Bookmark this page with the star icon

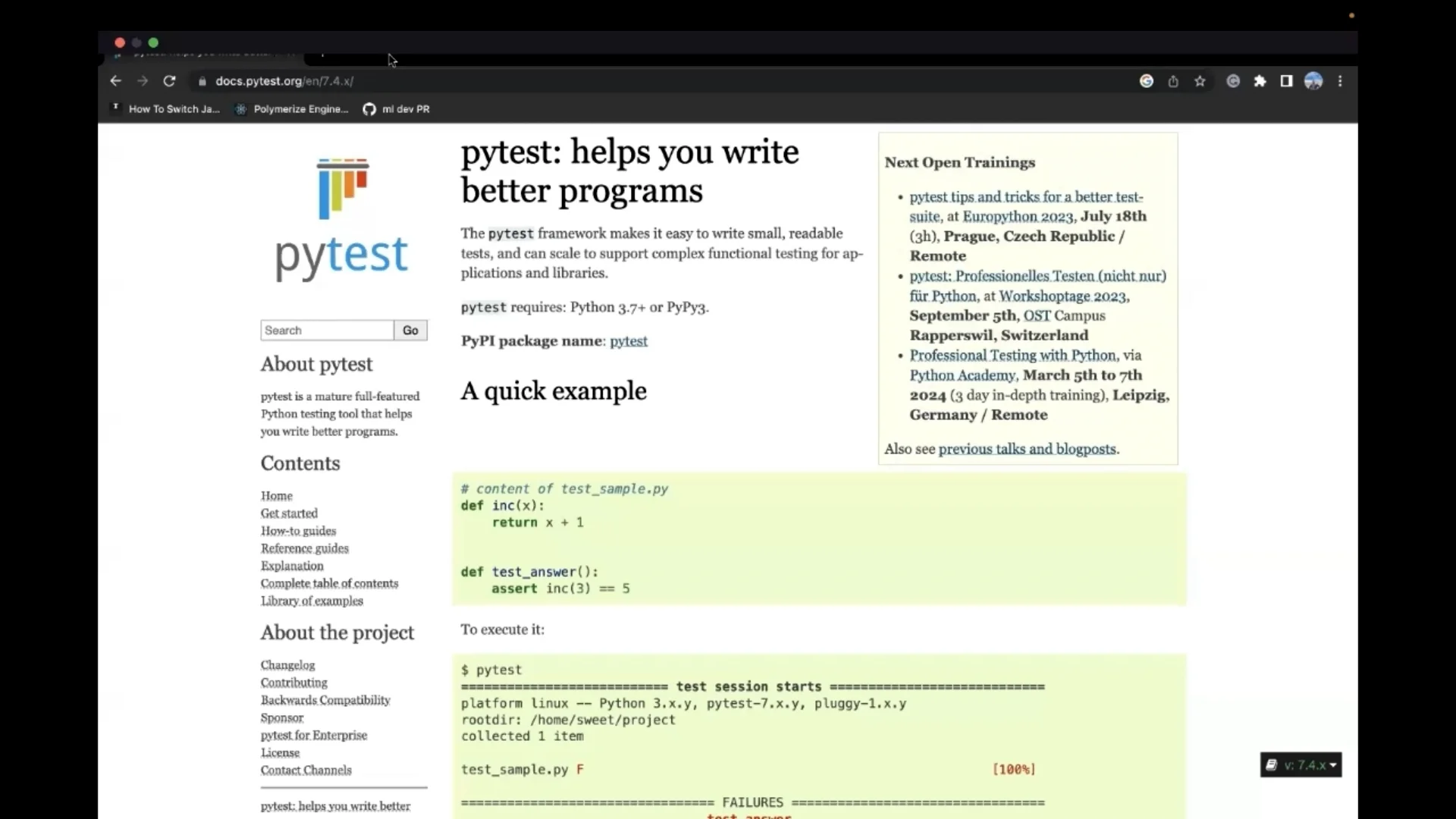(1200, 81)
